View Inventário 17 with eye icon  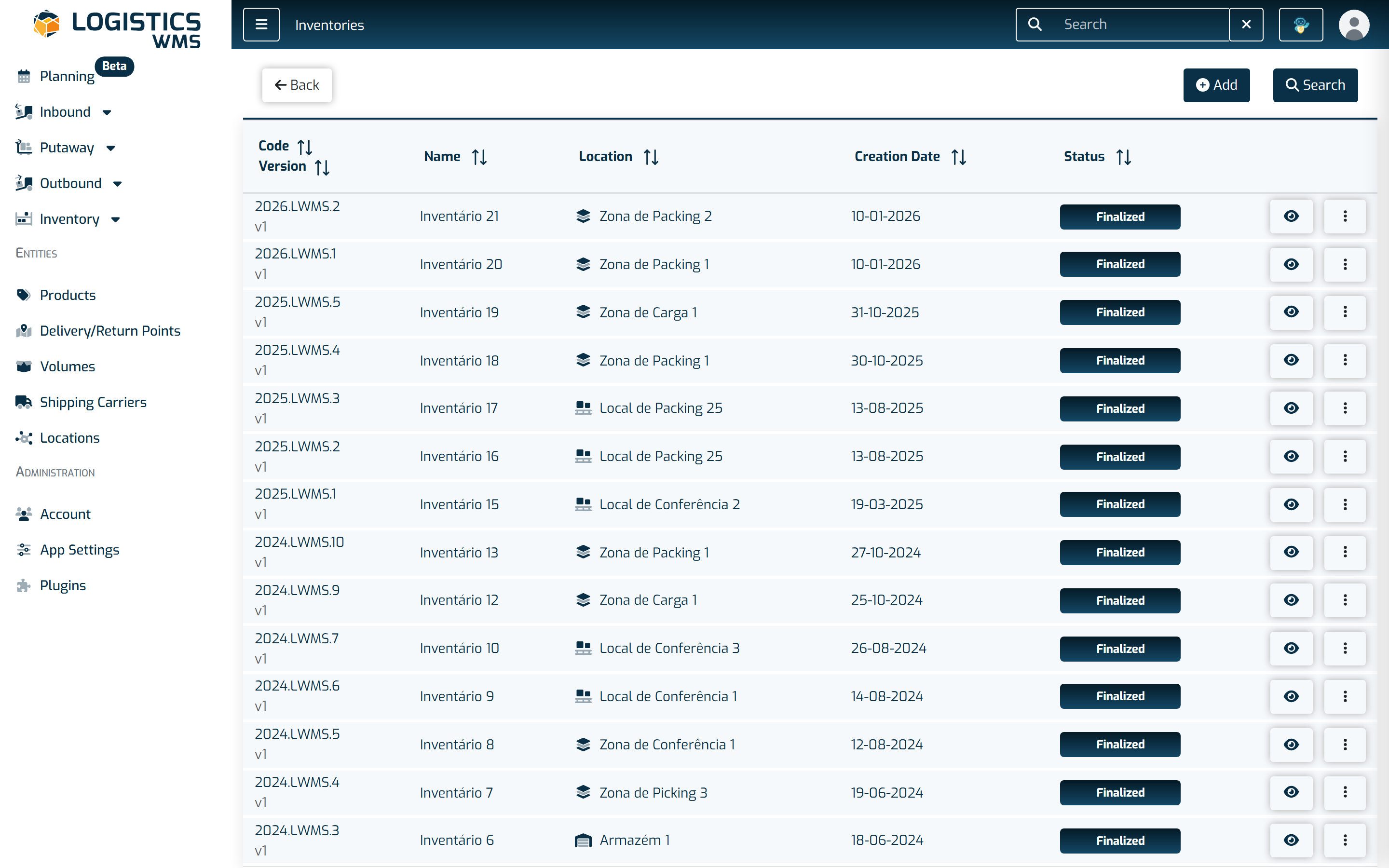1291,408
